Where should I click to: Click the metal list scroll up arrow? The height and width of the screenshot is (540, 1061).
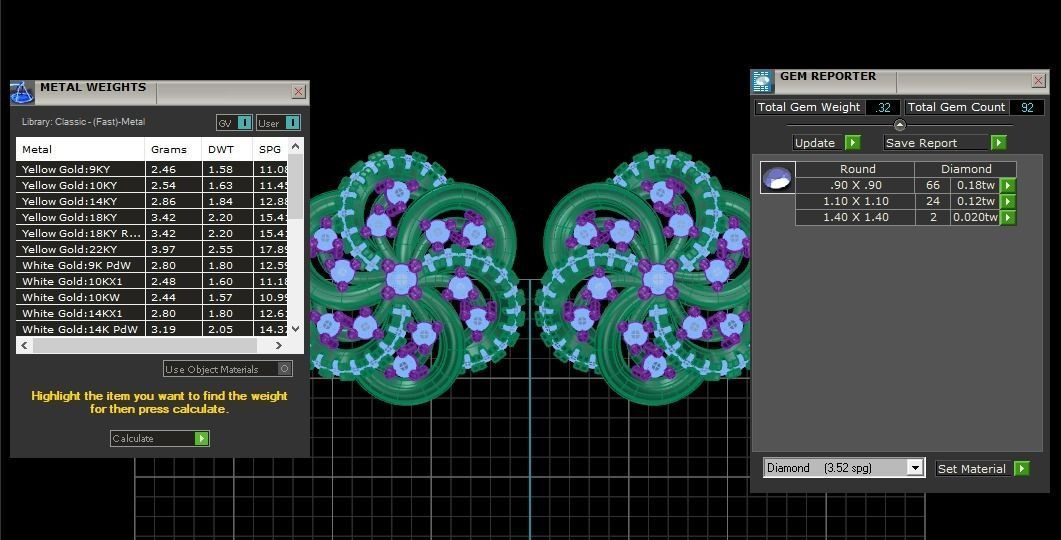(x=295, y=146)
